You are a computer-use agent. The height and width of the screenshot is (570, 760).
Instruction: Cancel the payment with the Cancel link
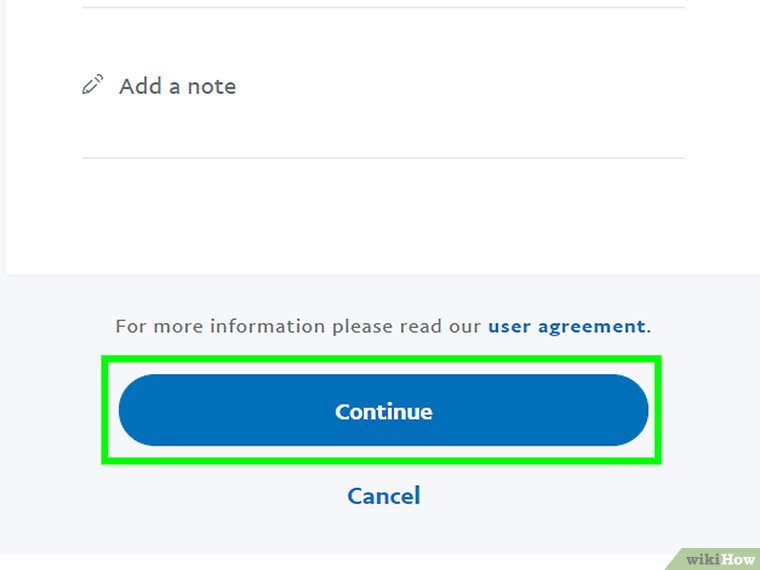pos(383,496)
